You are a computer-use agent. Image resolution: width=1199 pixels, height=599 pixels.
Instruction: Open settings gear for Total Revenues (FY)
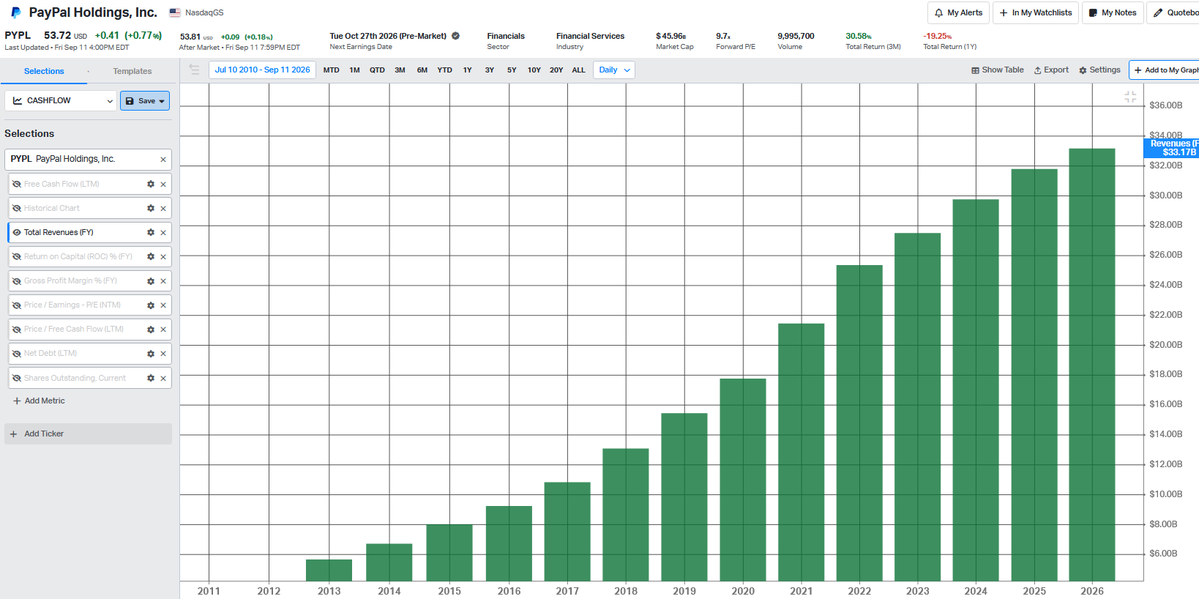tap(151, 232)
